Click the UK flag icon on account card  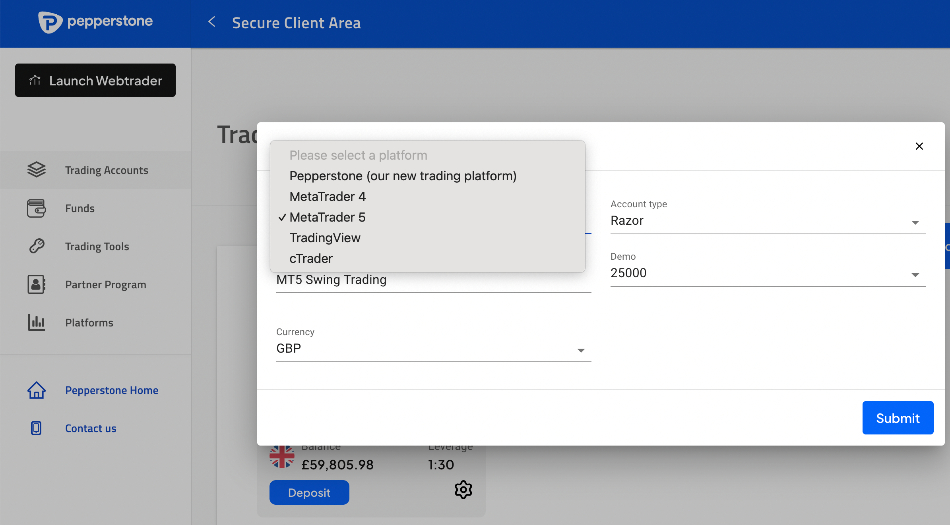pyautogui.click(x=282, y=457)
